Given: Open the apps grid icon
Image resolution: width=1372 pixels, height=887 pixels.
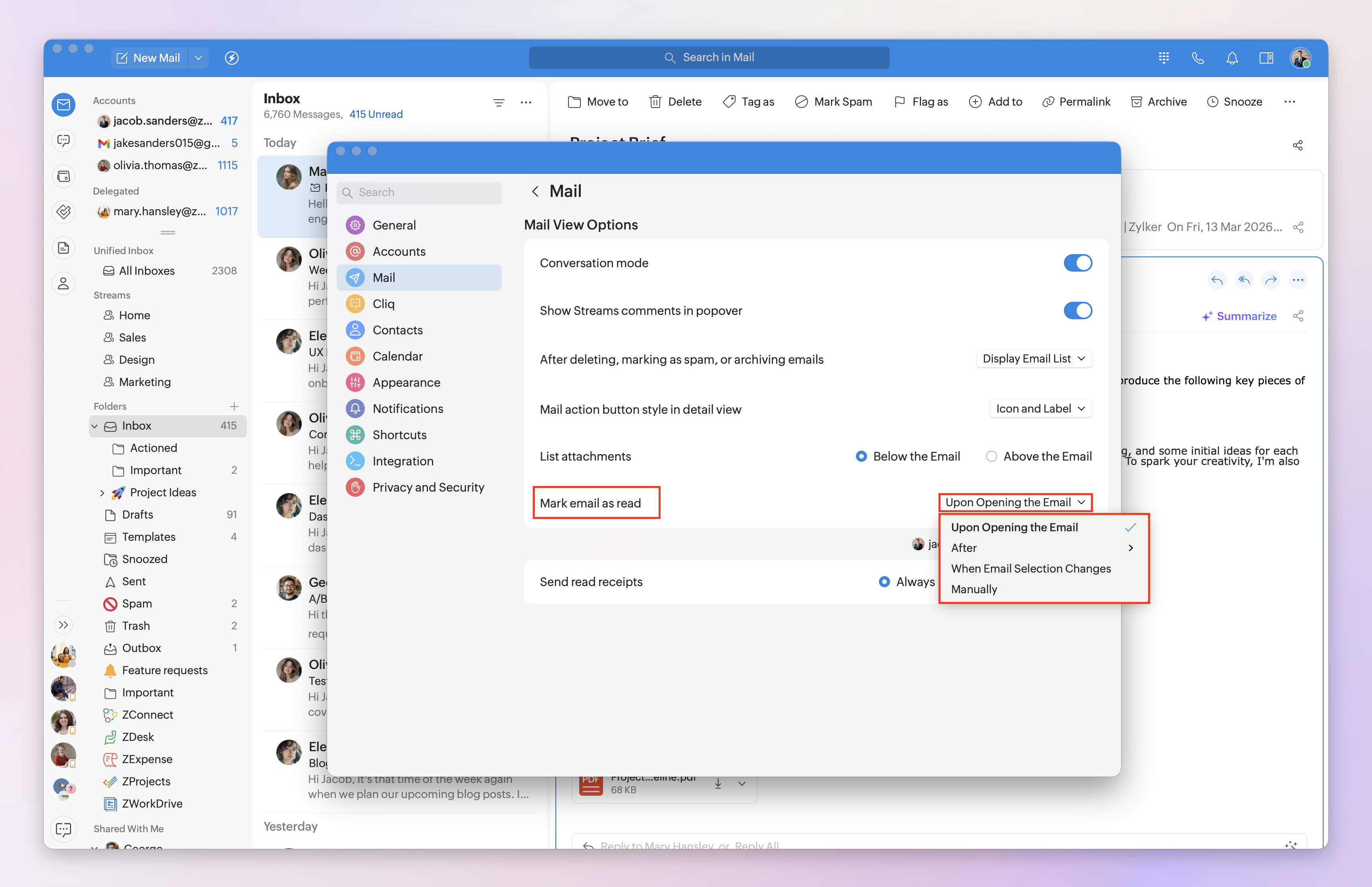Looking at the screenshot, I should tap(1164, 58).
